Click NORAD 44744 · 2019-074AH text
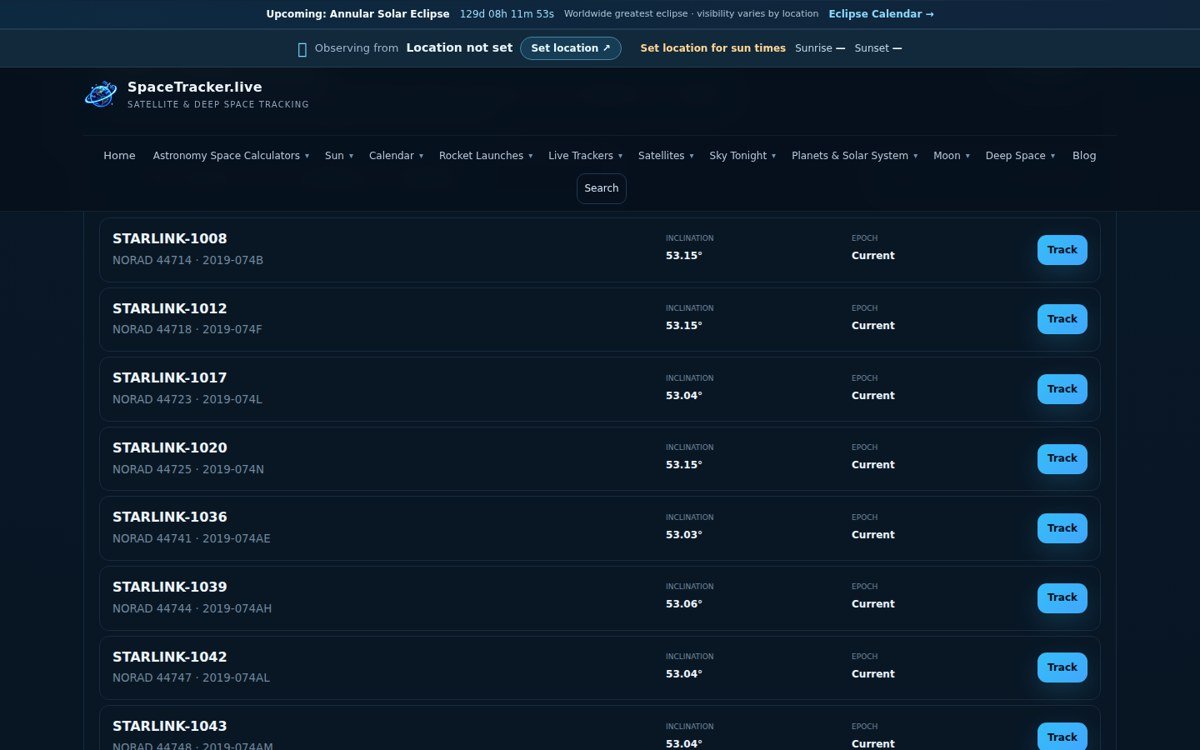1200x750 pixels. pos(192,608)
